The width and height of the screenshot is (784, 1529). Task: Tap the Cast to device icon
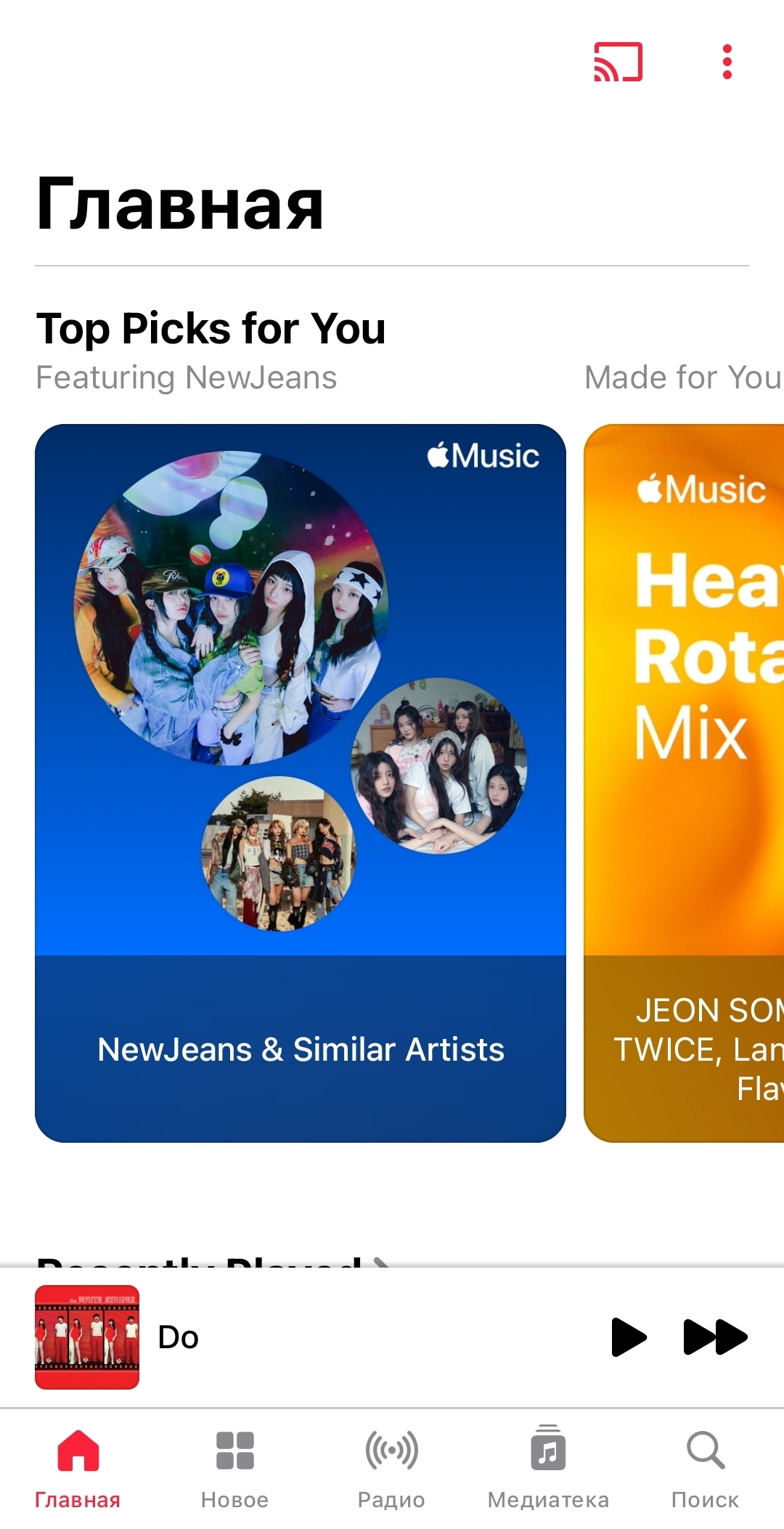point(618,62)
